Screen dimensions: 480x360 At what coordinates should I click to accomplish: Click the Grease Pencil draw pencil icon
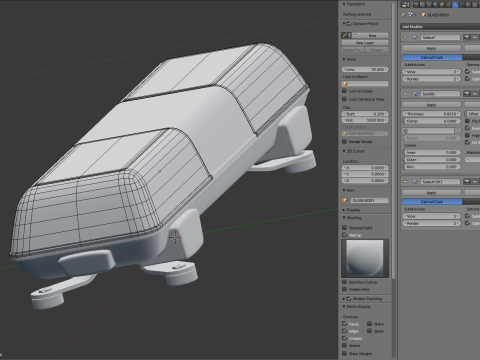pyautogui.click(x=345, y=35)
